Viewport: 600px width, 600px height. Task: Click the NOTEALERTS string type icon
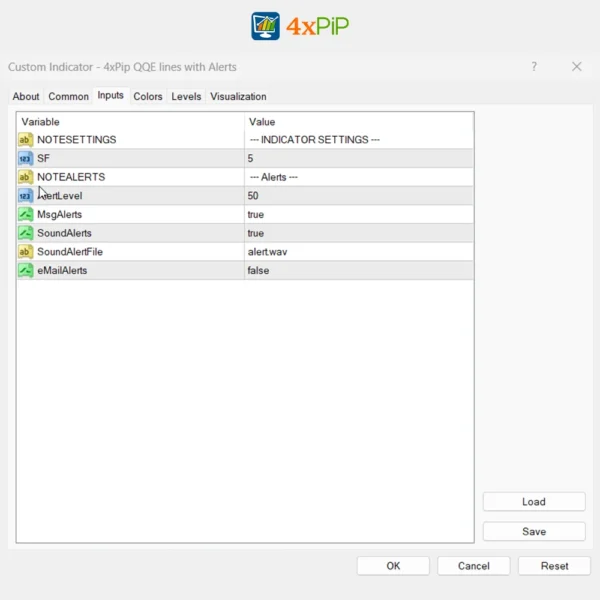point(26,177)
